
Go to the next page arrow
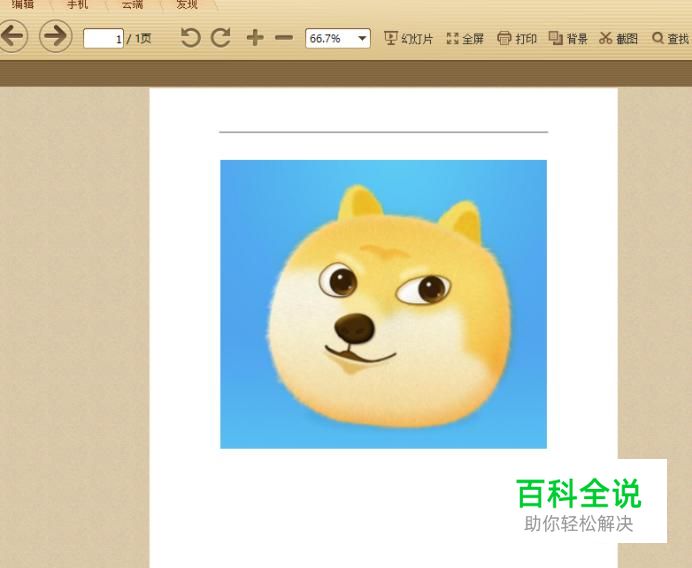pos(56,36)
